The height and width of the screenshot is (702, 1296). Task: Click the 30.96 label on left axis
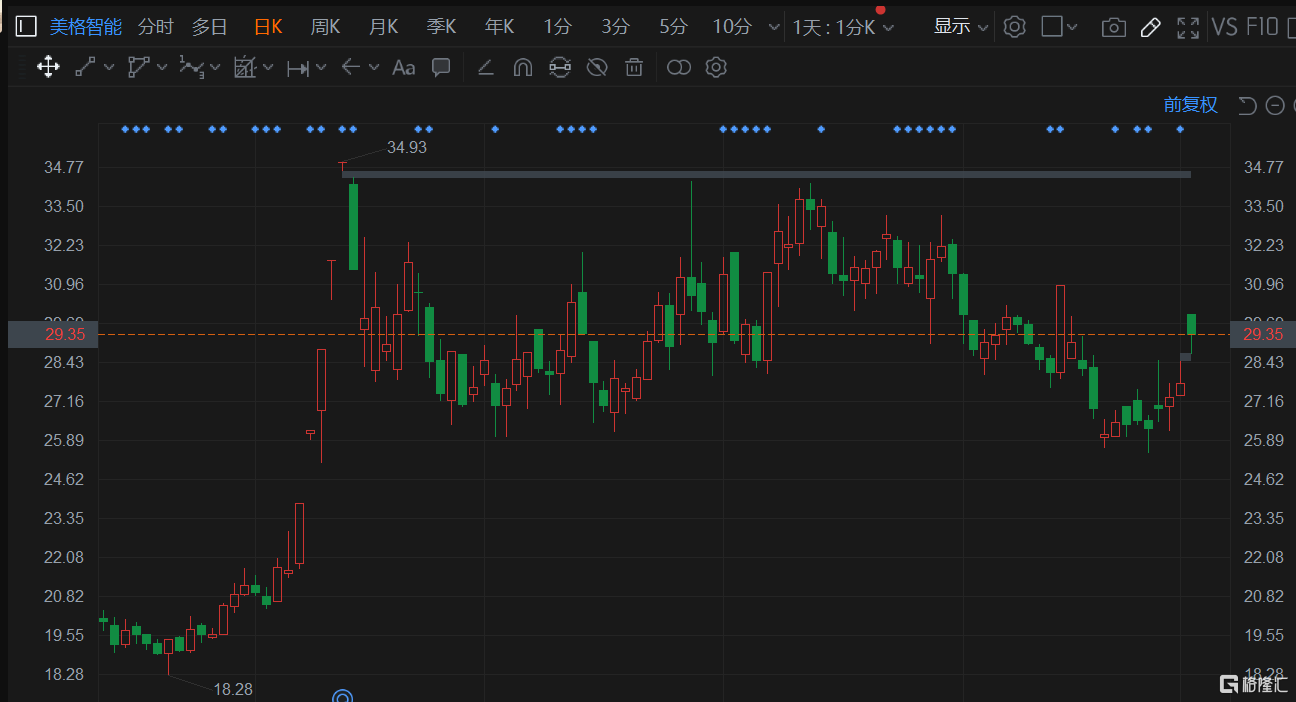coord(64,284)
